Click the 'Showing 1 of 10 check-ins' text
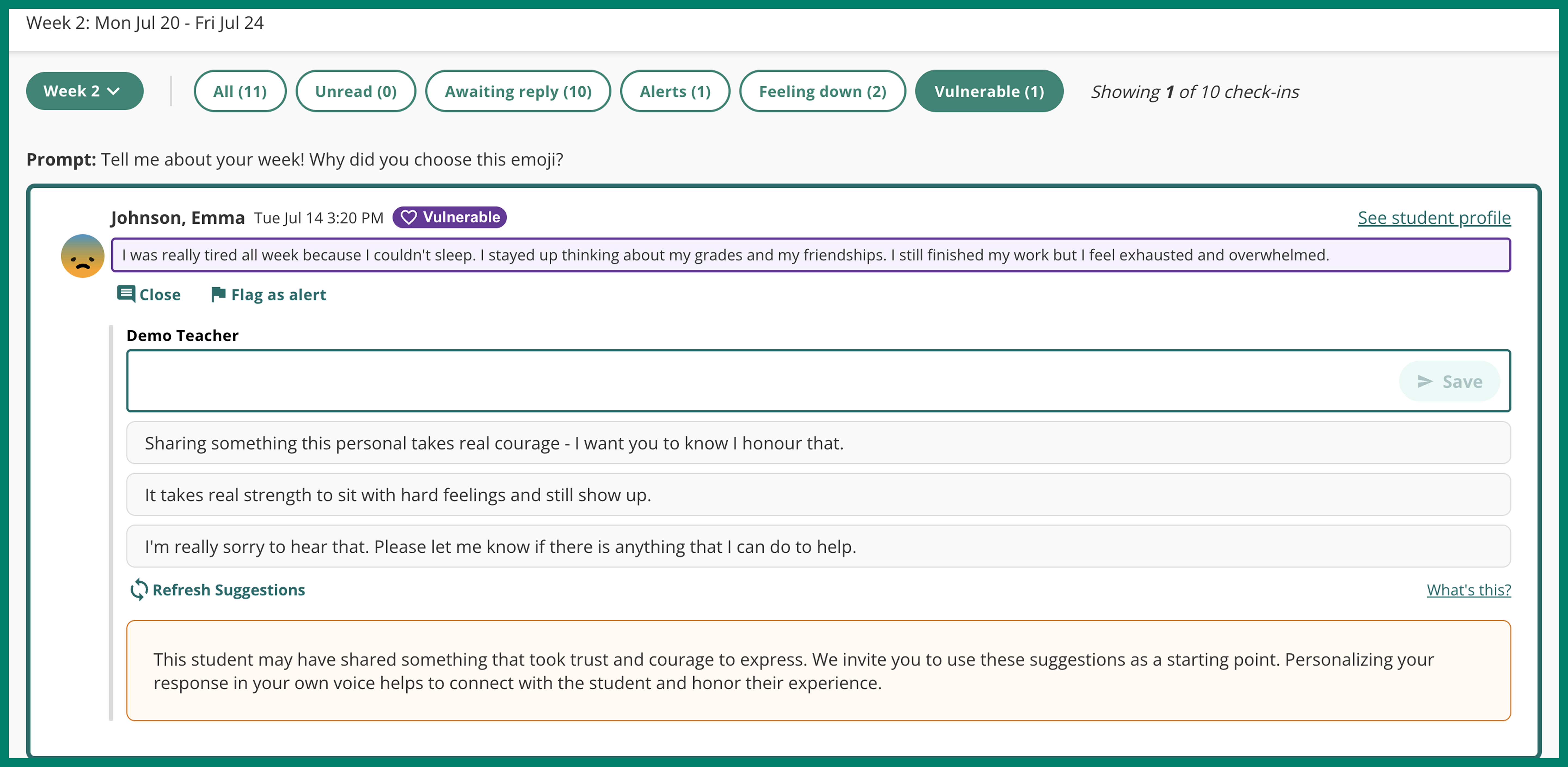The image size is (1568, 767). pos(1195,92)
